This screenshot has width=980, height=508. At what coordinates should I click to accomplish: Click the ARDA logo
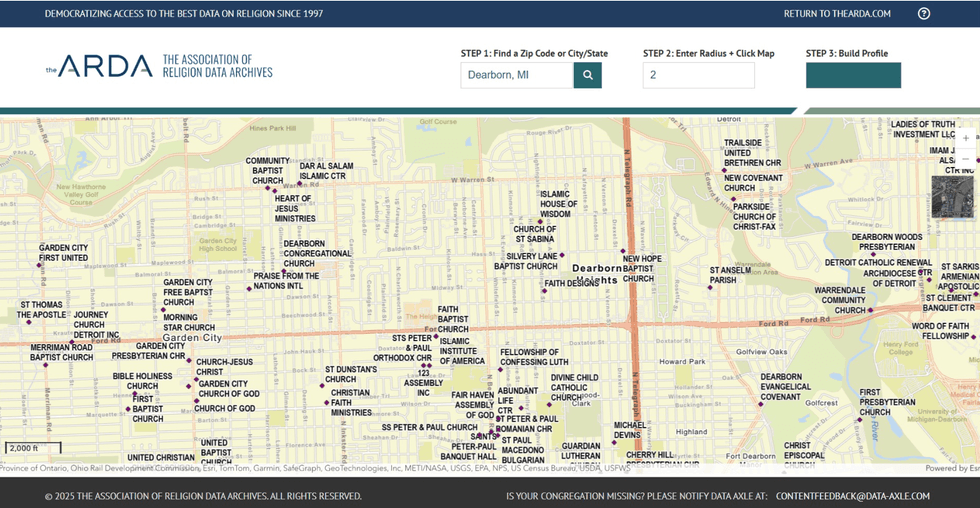tap(159, 66)
